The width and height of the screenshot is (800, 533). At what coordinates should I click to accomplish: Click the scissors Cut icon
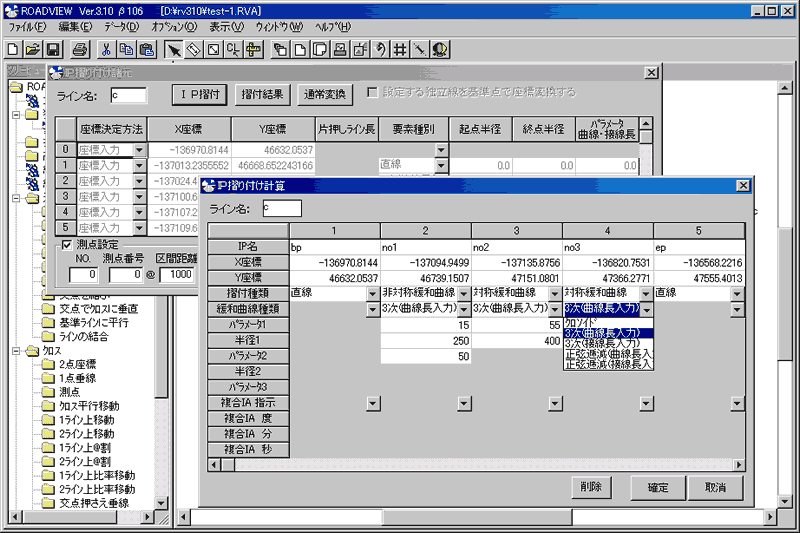click(106, 49)
